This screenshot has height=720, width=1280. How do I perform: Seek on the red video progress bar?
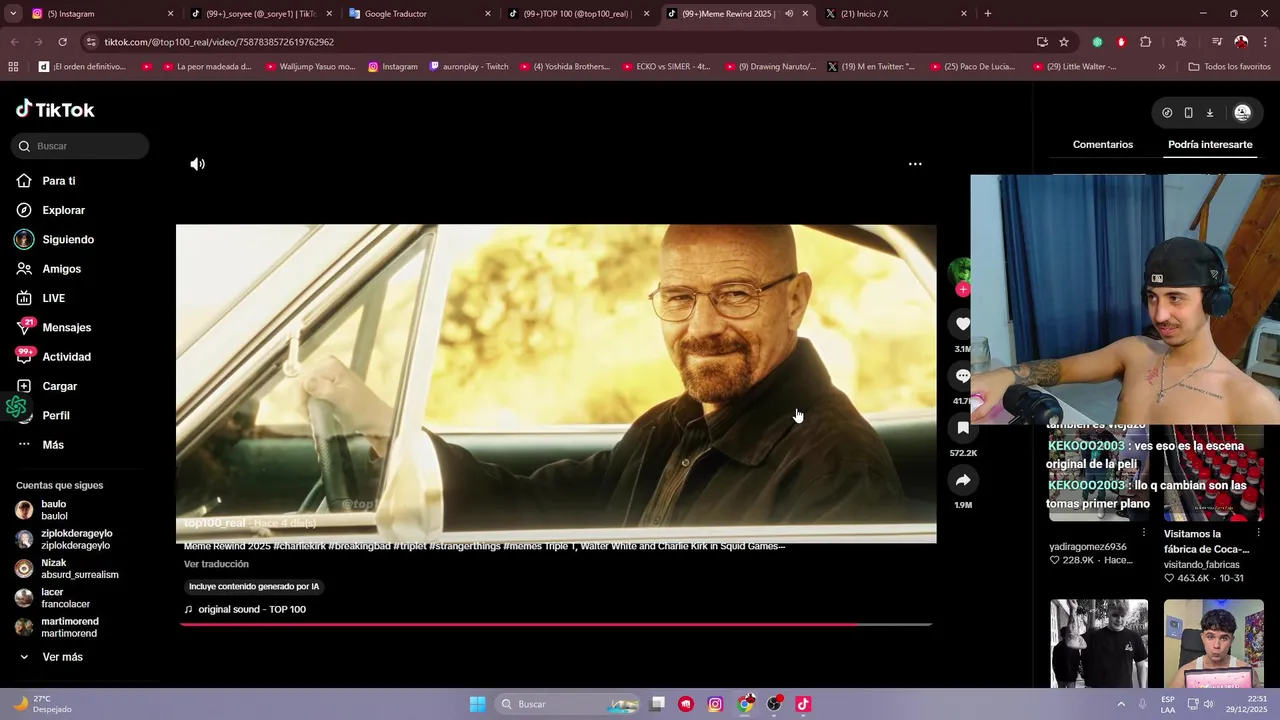coord(555,624)
